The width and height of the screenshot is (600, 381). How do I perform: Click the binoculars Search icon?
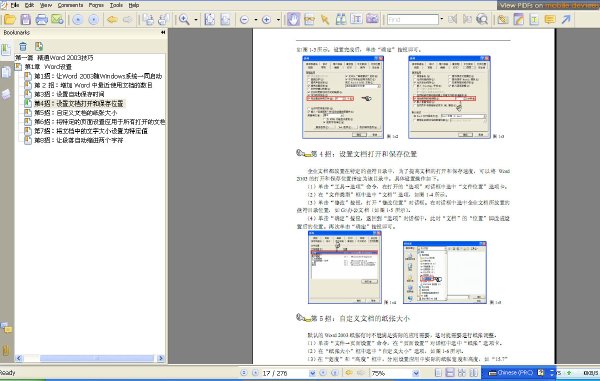[341, 19]
